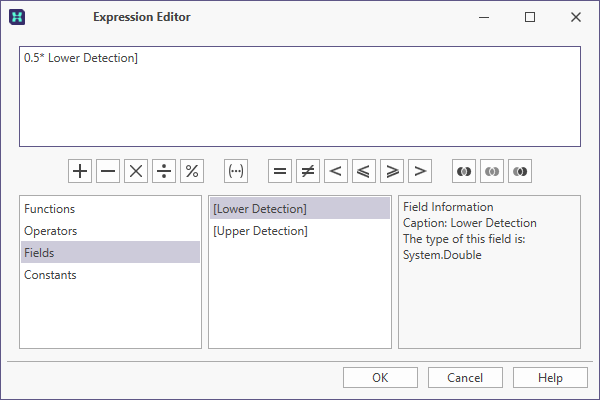
Task: Insert the modulo percent operator
Action: (x=192, y=171)
